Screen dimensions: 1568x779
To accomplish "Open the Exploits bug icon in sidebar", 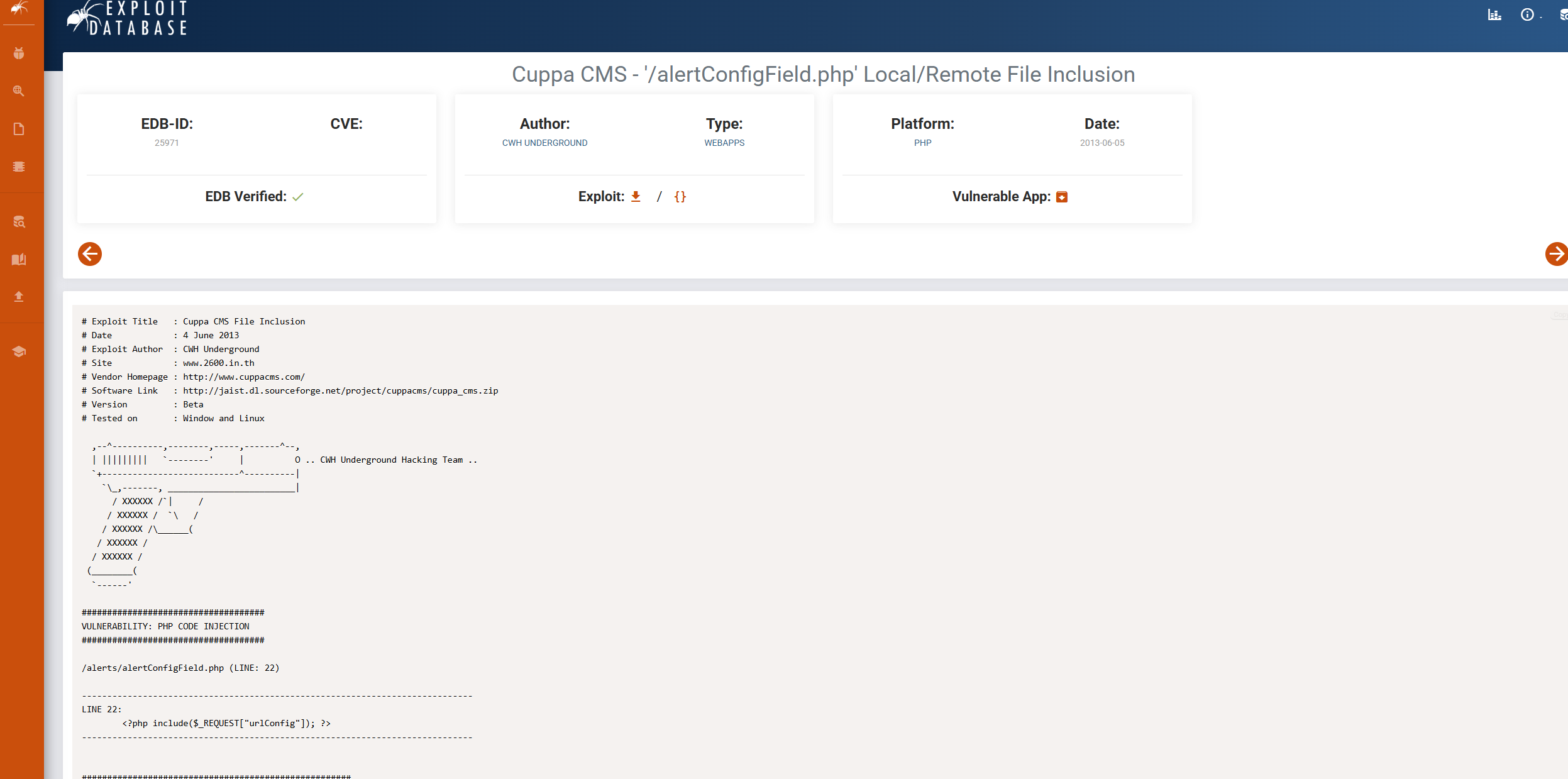I will coord(19,53).
